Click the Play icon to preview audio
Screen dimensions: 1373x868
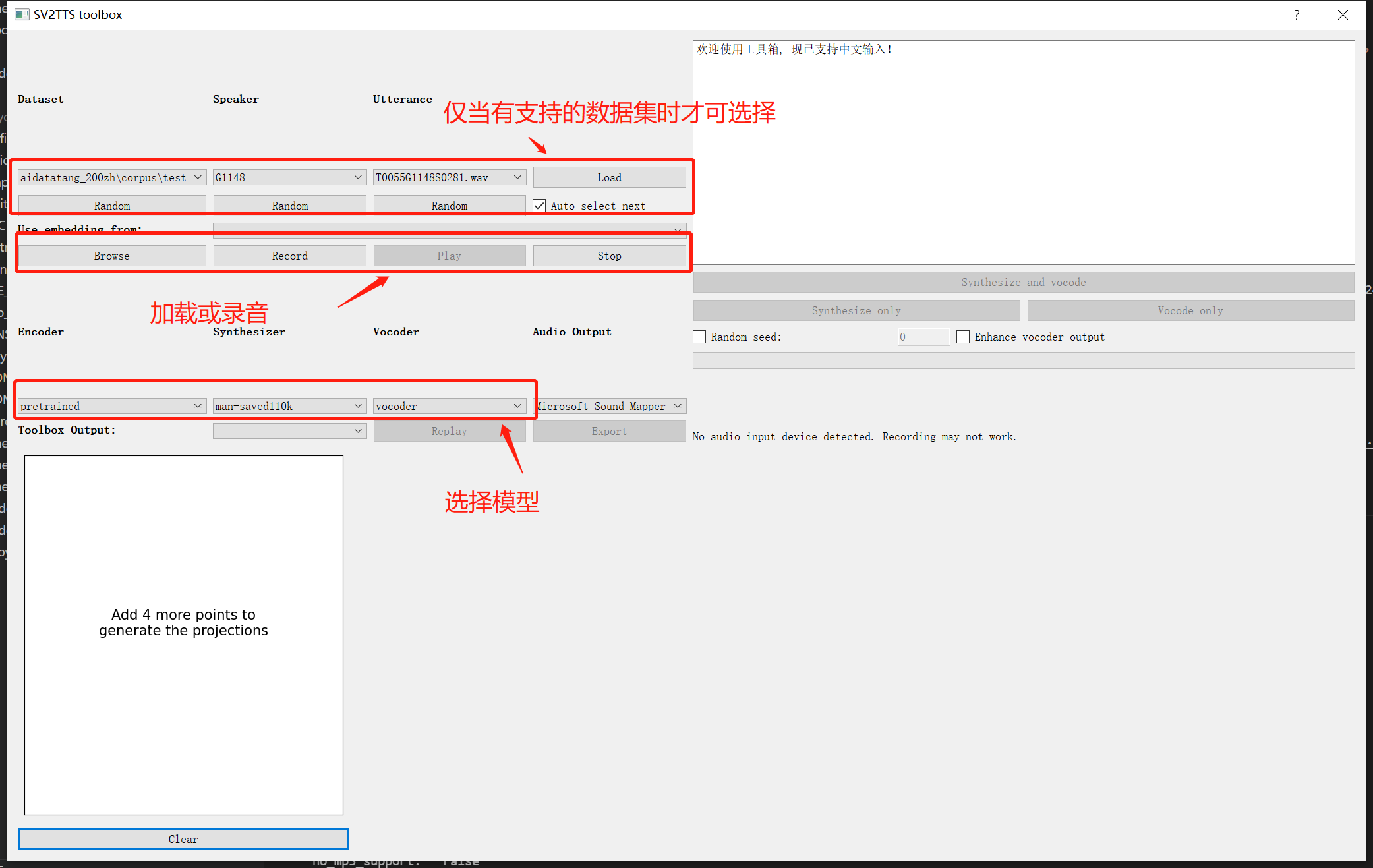449,256
